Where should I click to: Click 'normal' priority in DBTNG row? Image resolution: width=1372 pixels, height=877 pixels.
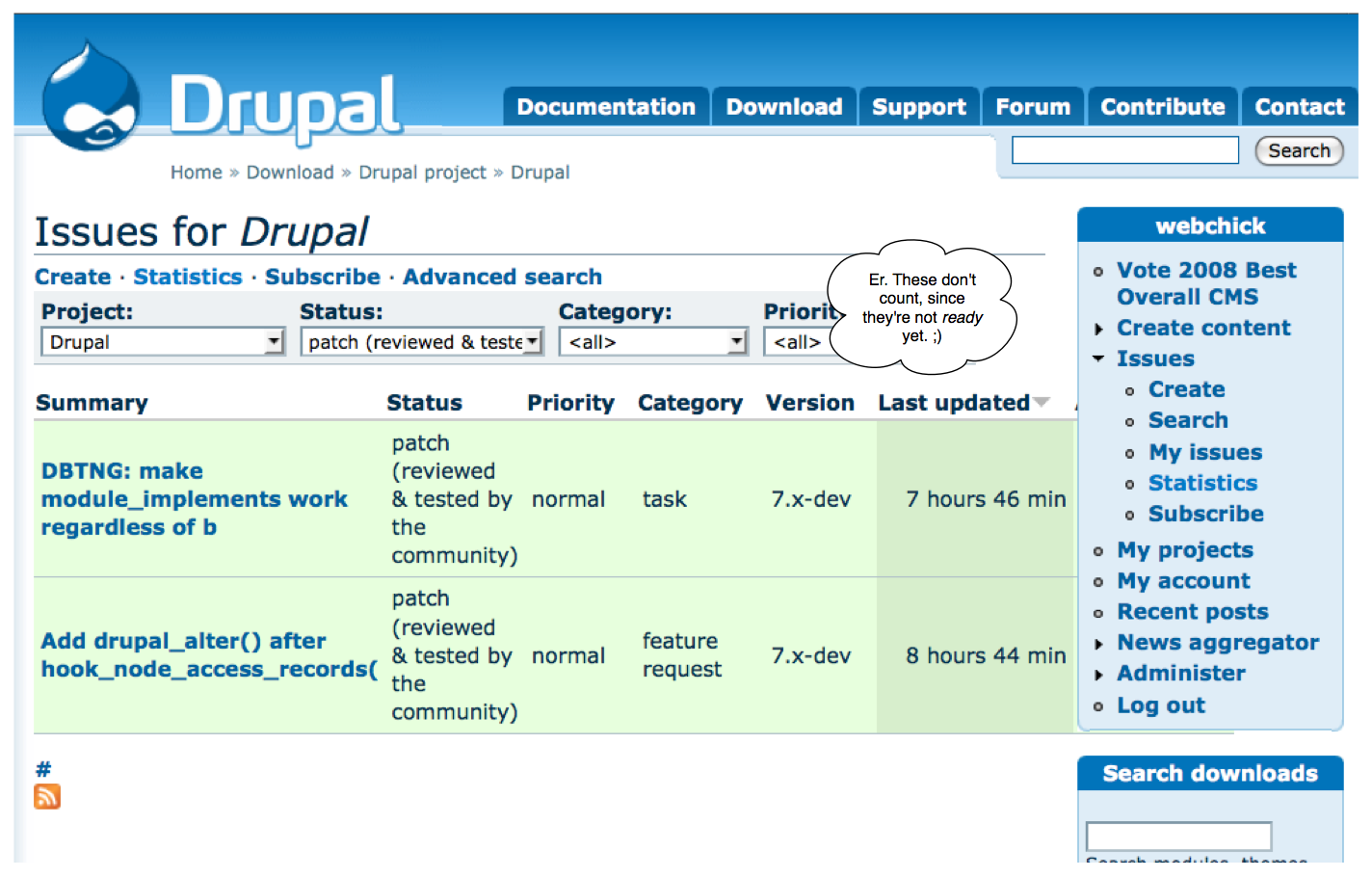(568, 499)
